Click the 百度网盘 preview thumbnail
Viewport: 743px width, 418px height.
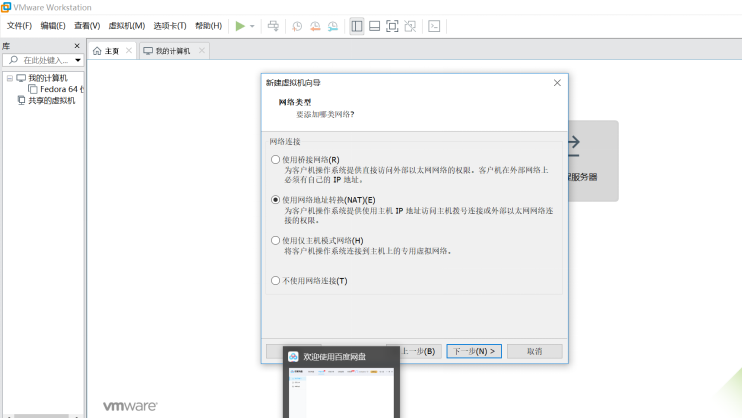pos(342,393)
